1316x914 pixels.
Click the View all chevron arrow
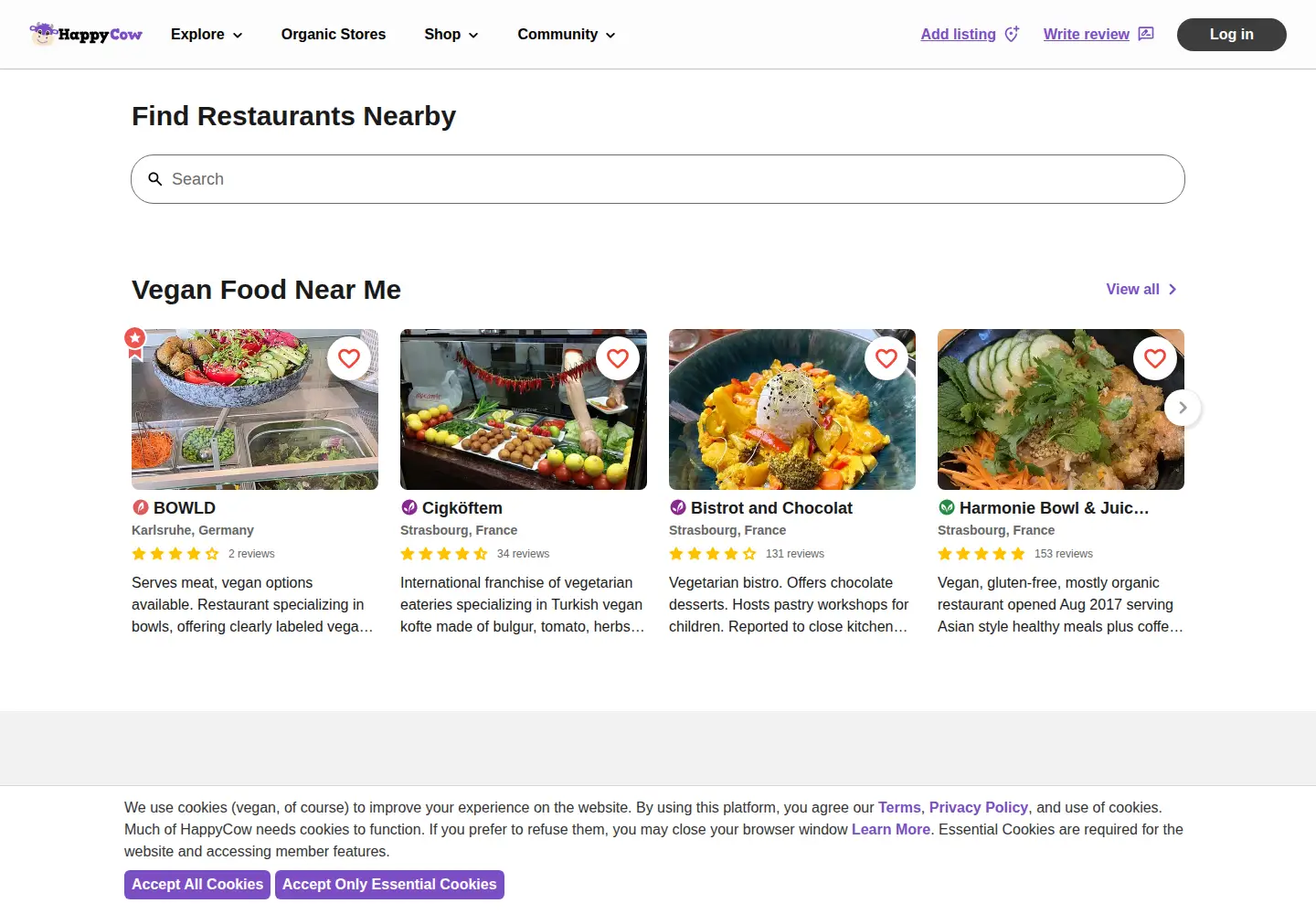(1173, 290)
